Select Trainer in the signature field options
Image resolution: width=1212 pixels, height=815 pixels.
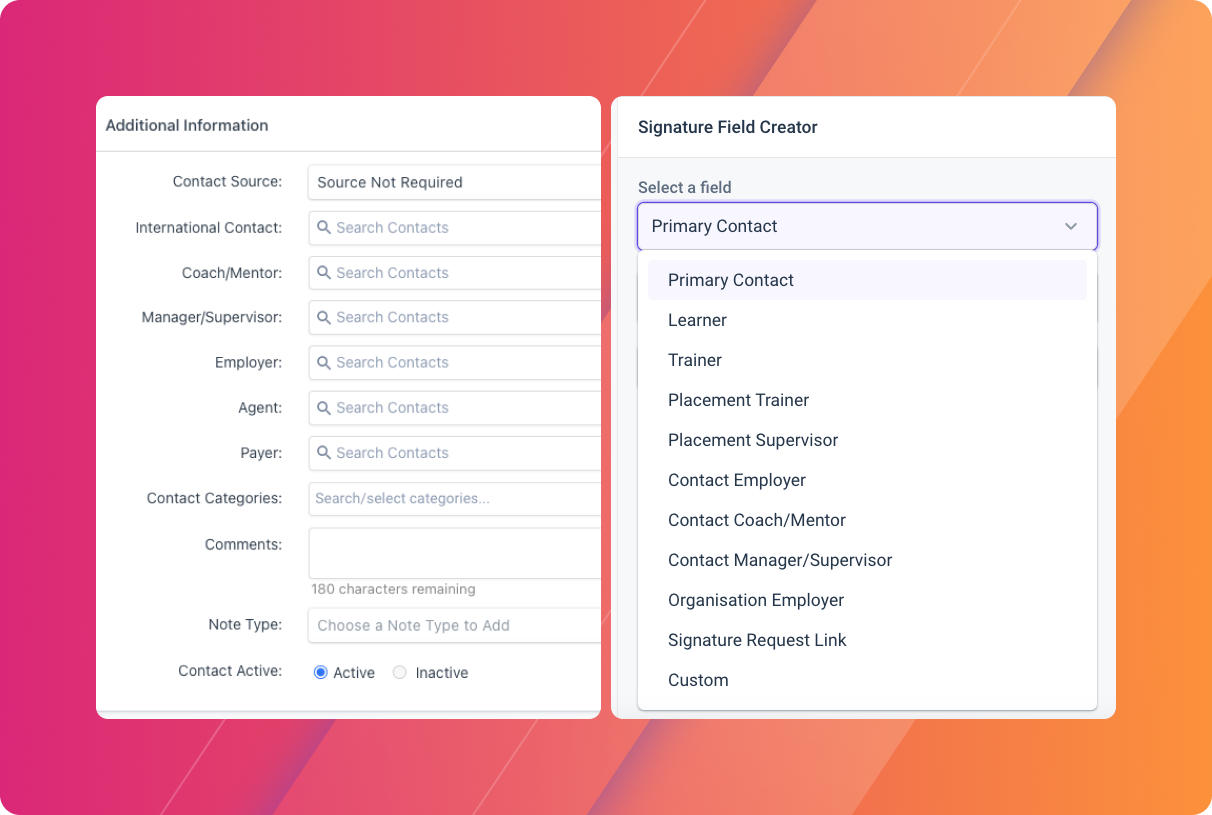694,360
